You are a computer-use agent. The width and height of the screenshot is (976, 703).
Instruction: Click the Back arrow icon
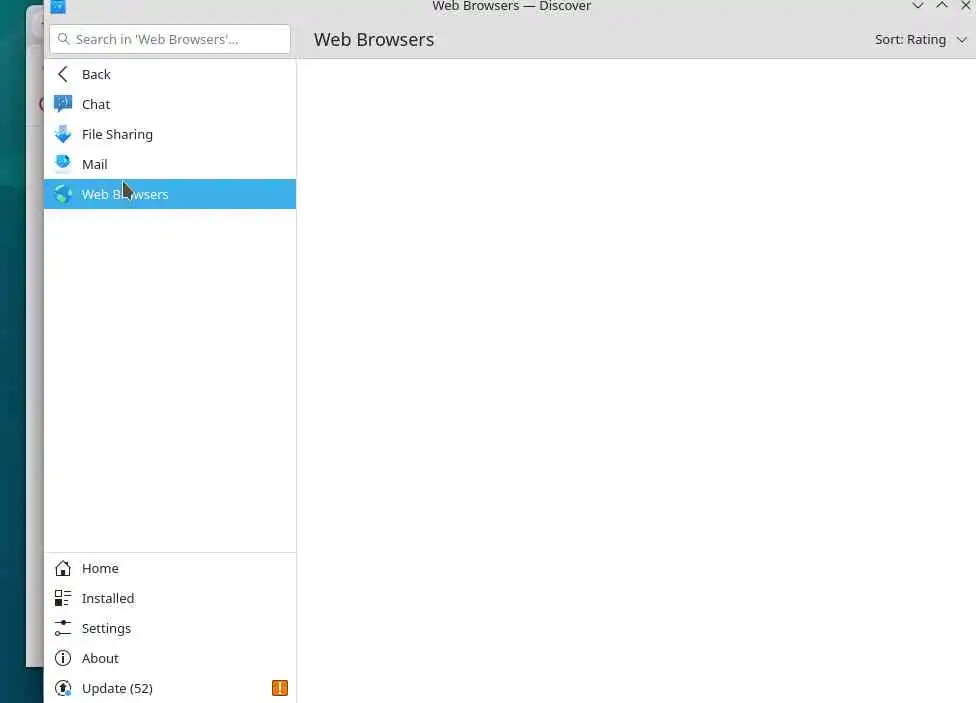(63, 74)
